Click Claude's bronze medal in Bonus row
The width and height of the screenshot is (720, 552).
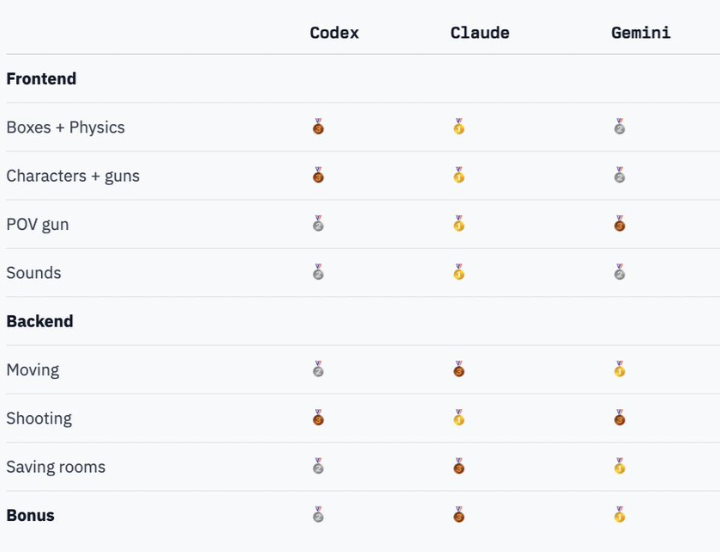[459, 515]
